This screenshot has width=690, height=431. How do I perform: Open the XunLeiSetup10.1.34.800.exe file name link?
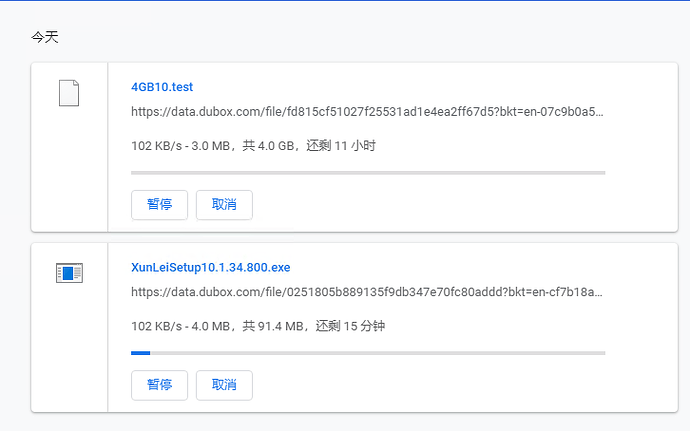(x=211, y=267)
